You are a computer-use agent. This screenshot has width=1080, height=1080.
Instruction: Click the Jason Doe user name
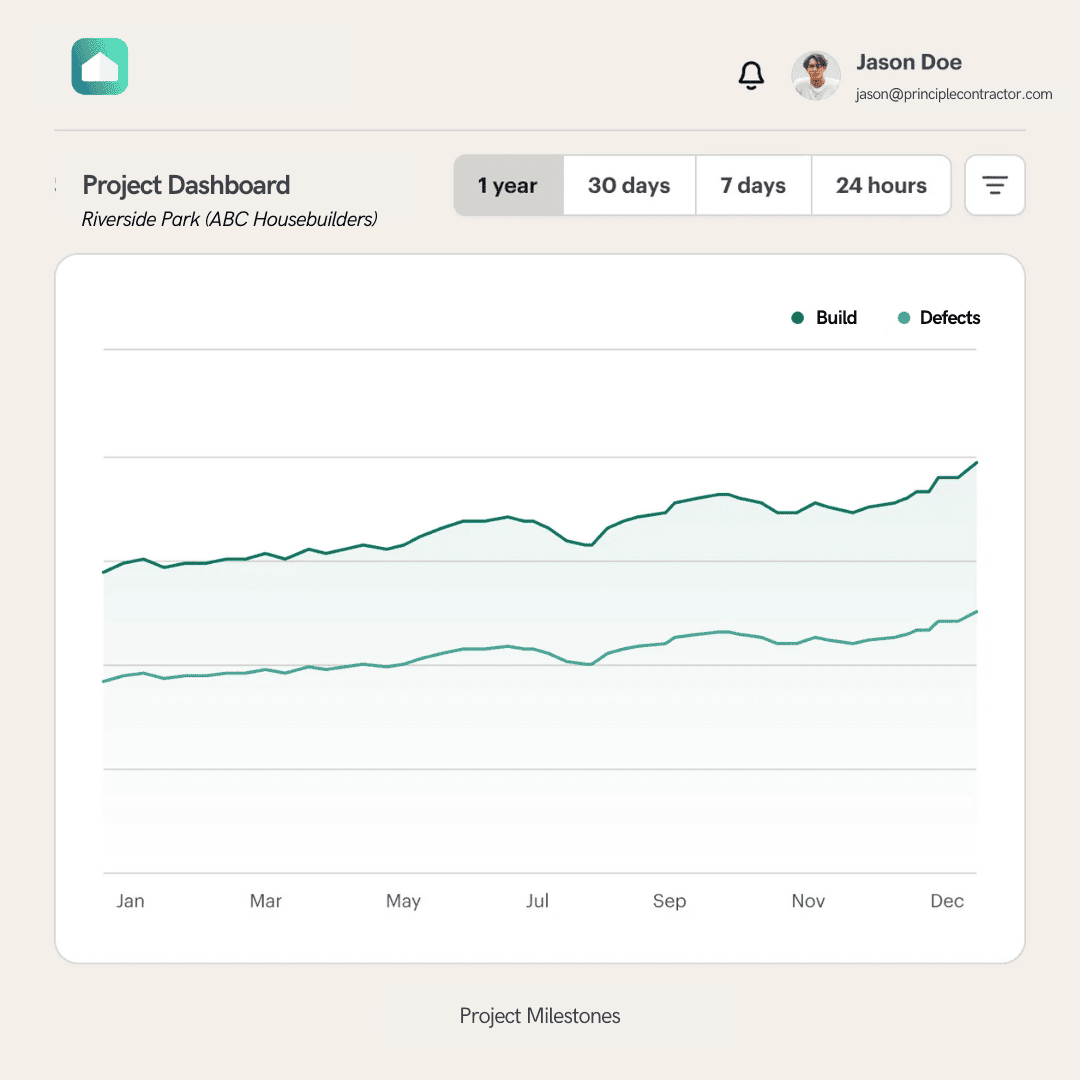click(x=909, y=62)
